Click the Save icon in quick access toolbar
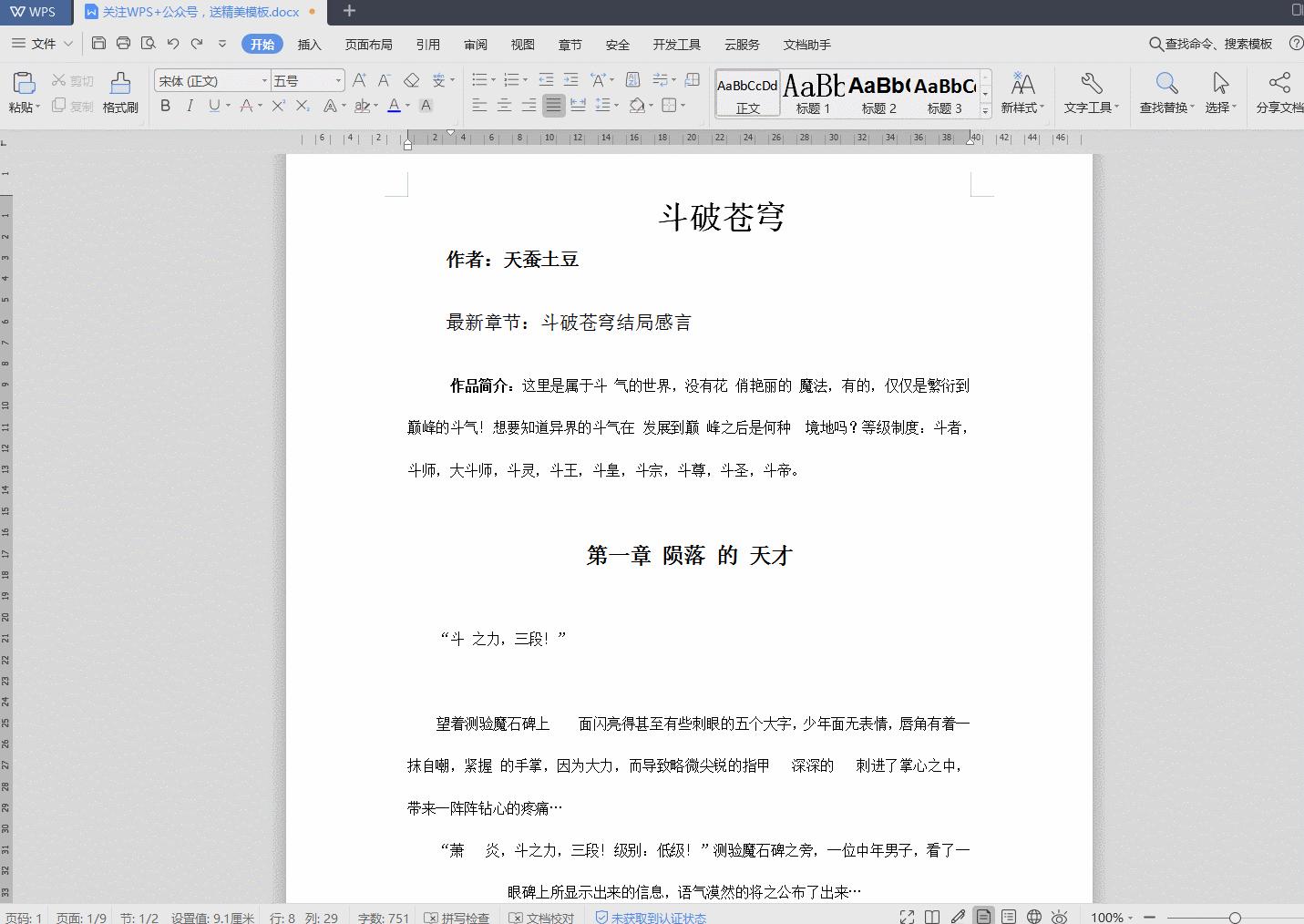 pyautogui.click(x=98, y=43)
